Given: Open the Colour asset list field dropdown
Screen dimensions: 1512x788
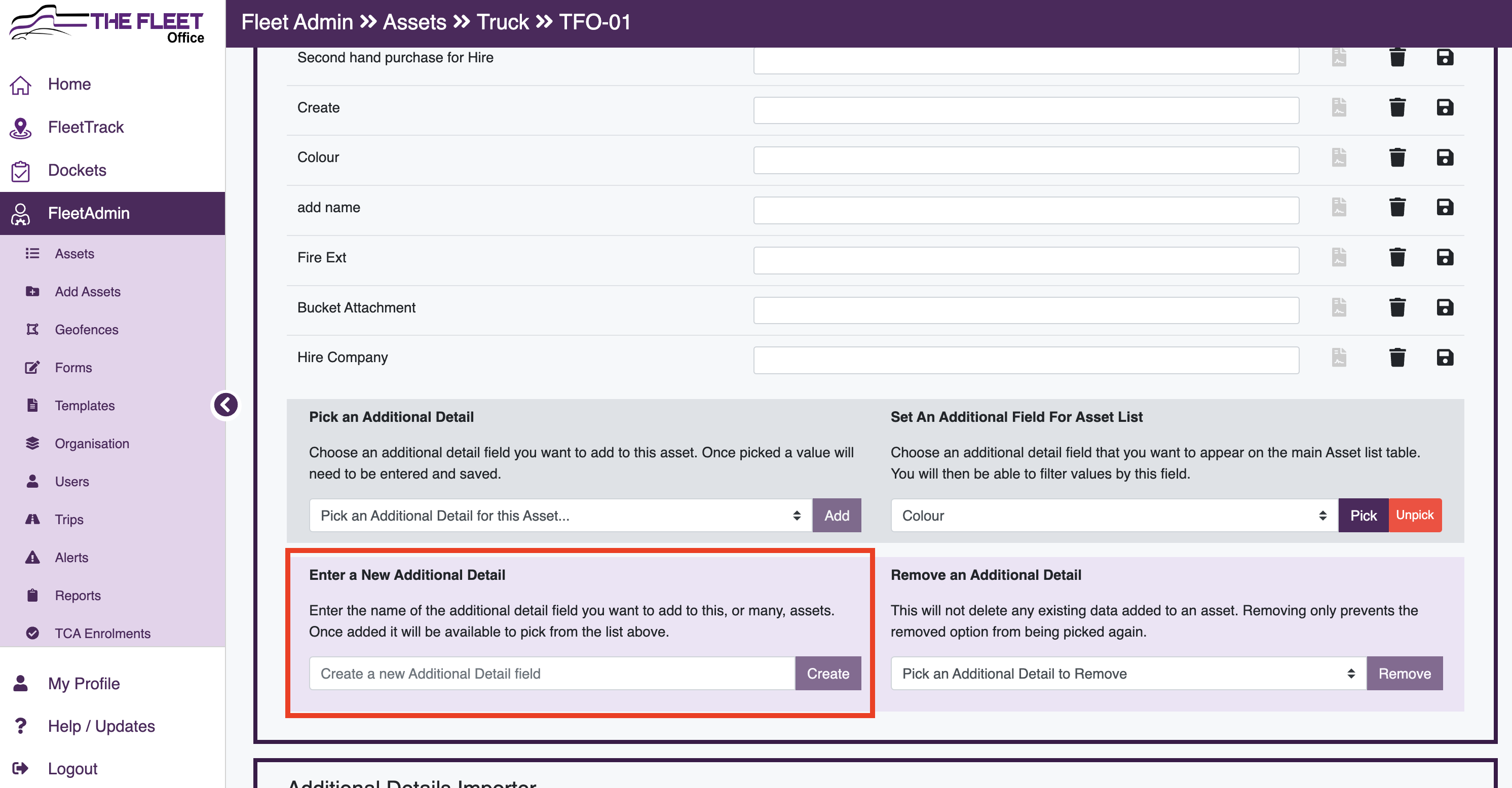Looking at the screenshot, I should pyautogui.click(x=1114, y=516).
